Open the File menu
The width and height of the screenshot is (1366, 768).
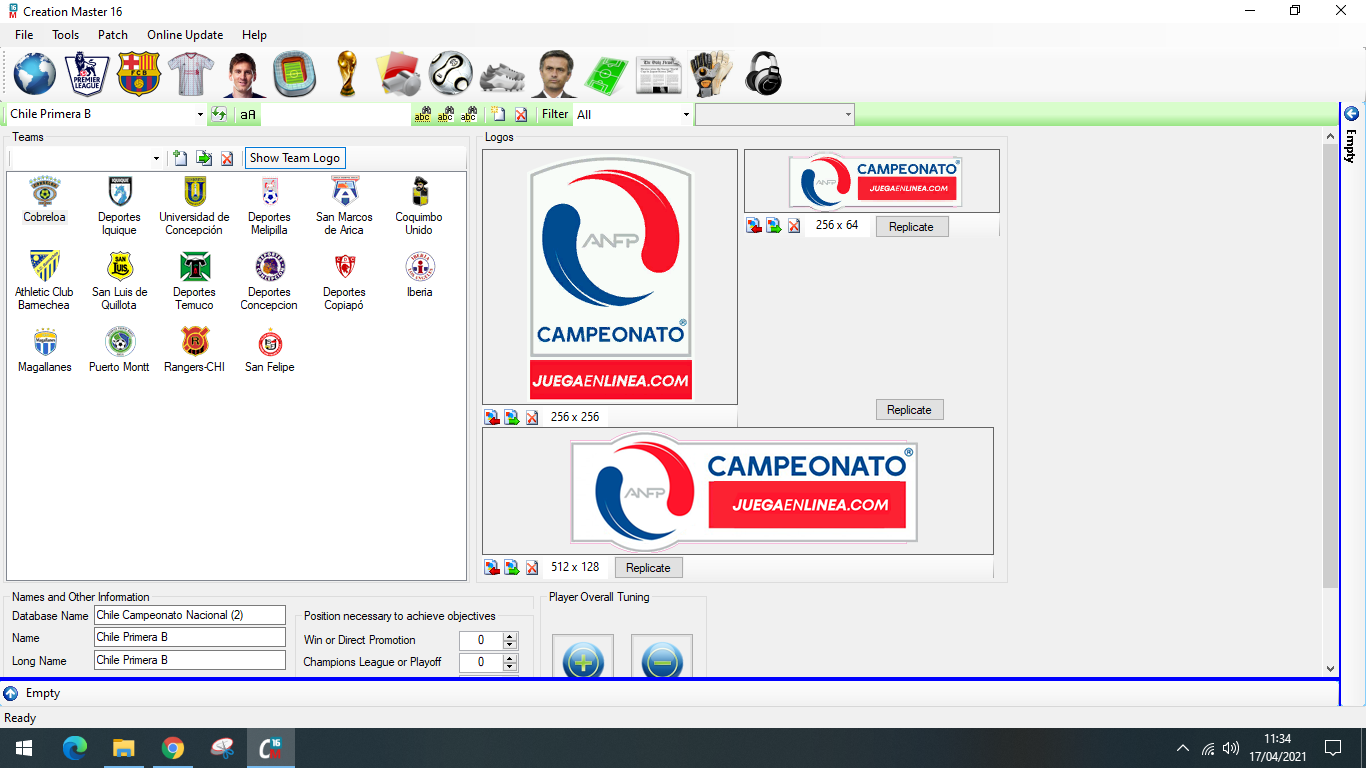pos(24,34)
